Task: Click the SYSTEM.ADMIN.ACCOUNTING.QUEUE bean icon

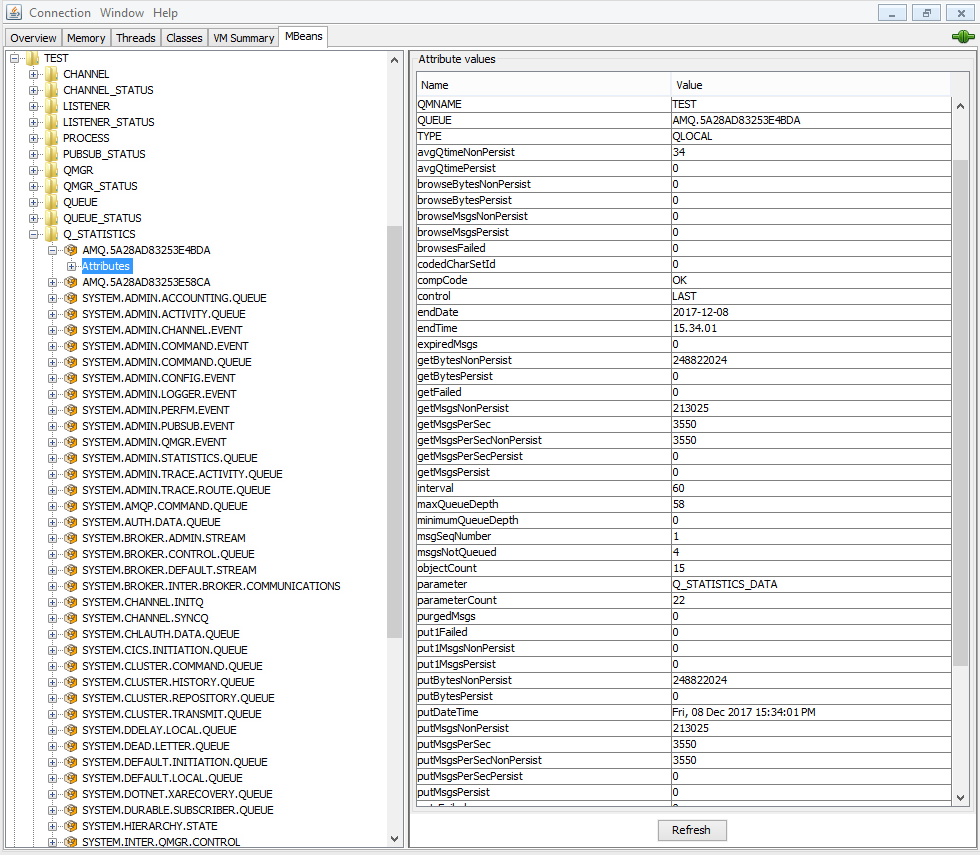Action: (x=71, y=298)
